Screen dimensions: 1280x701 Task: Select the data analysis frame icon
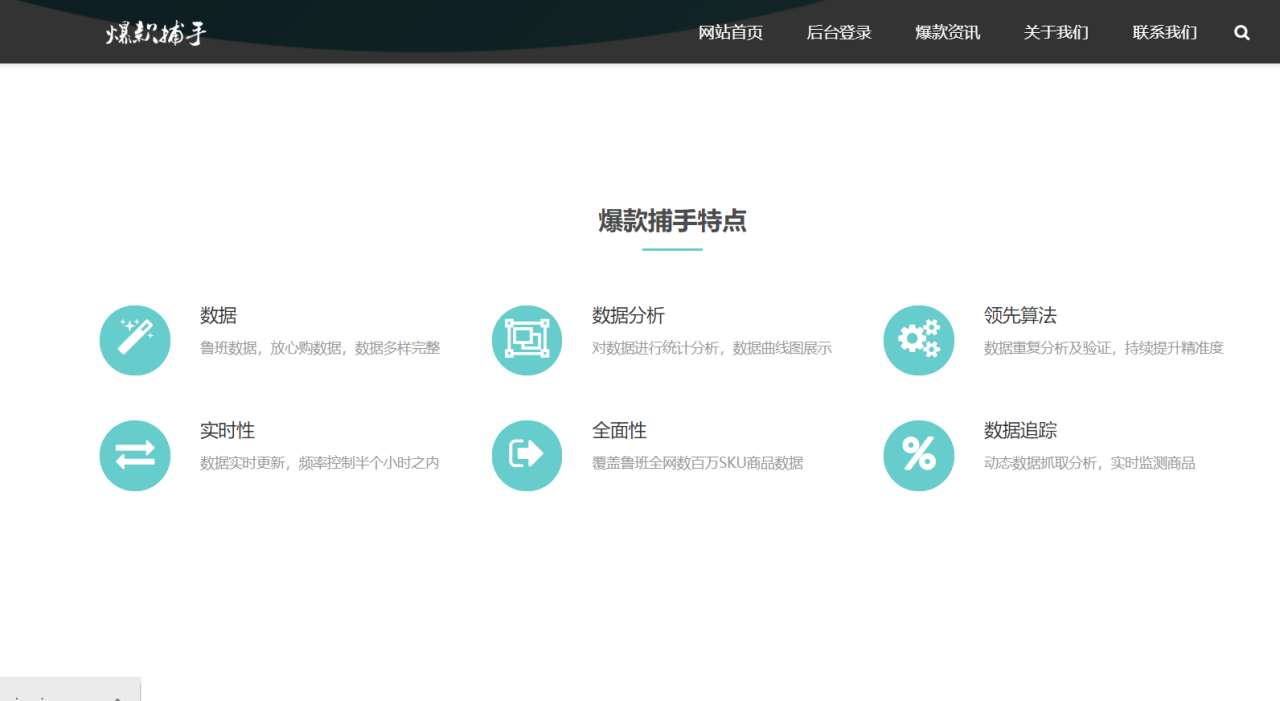pos(527,340)
